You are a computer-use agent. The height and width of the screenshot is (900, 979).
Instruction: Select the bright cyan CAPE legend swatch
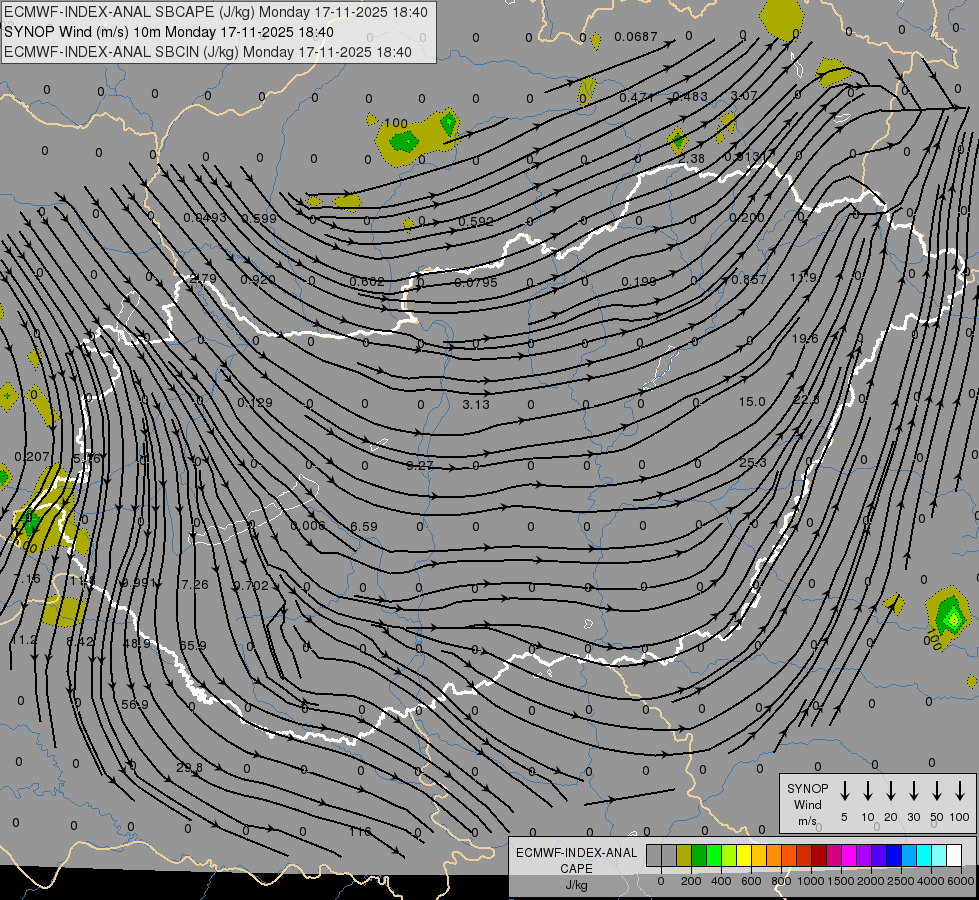(x=924, y=855)
